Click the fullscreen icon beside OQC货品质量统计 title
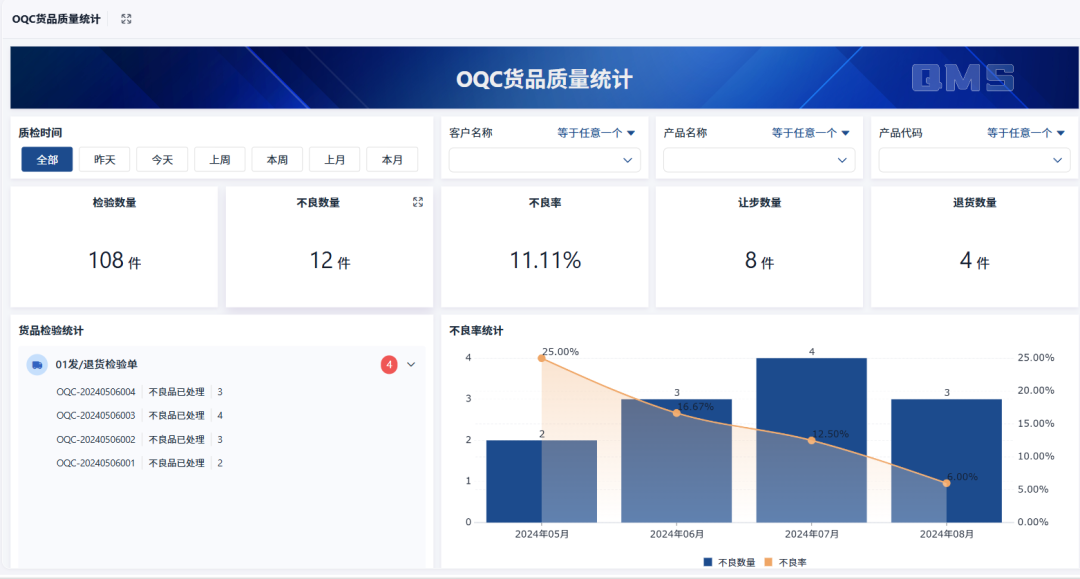This screenshot has width=1080, height=579. [x=126, y=19]
